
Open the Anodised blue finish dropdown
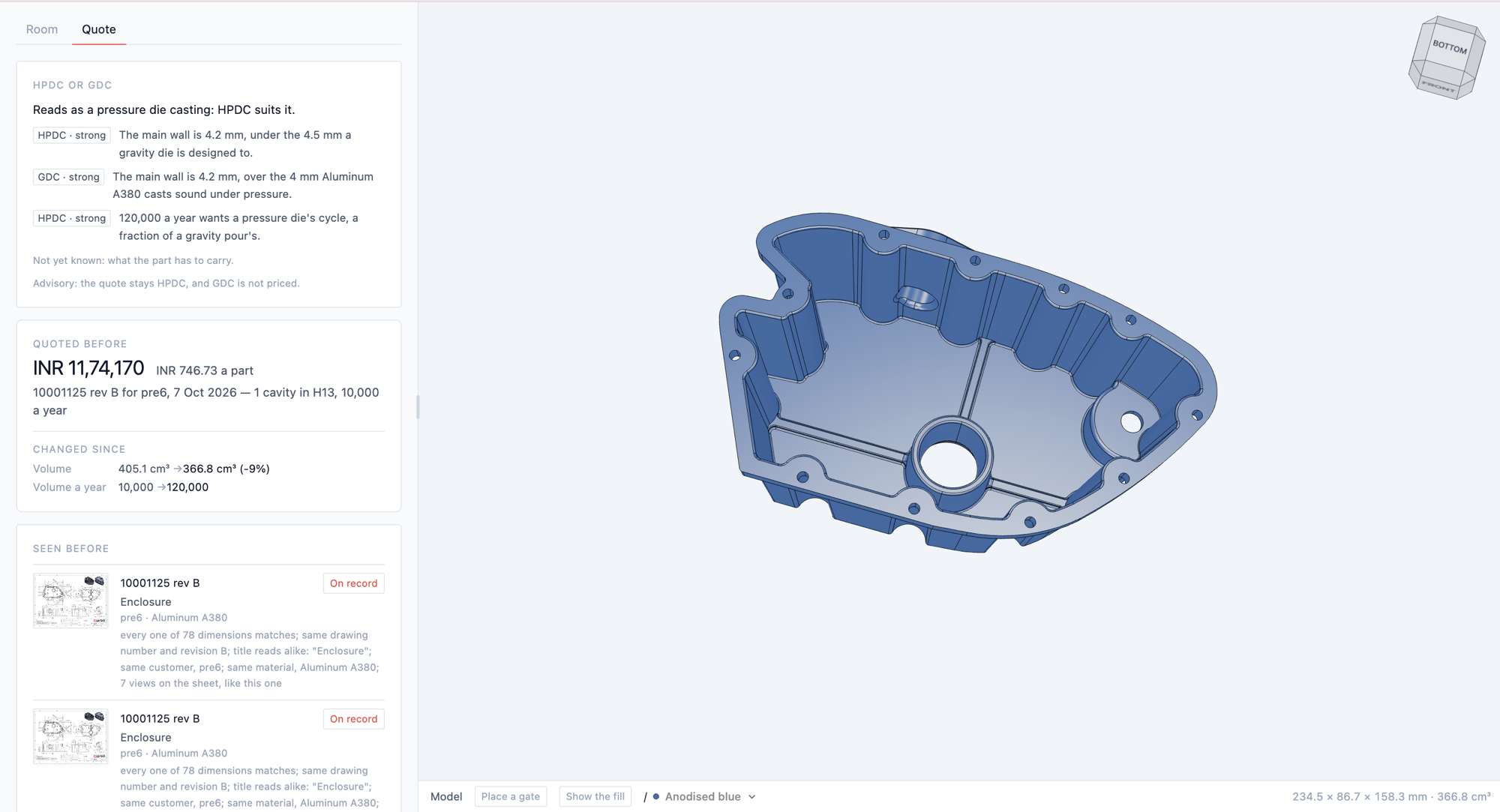704,796
